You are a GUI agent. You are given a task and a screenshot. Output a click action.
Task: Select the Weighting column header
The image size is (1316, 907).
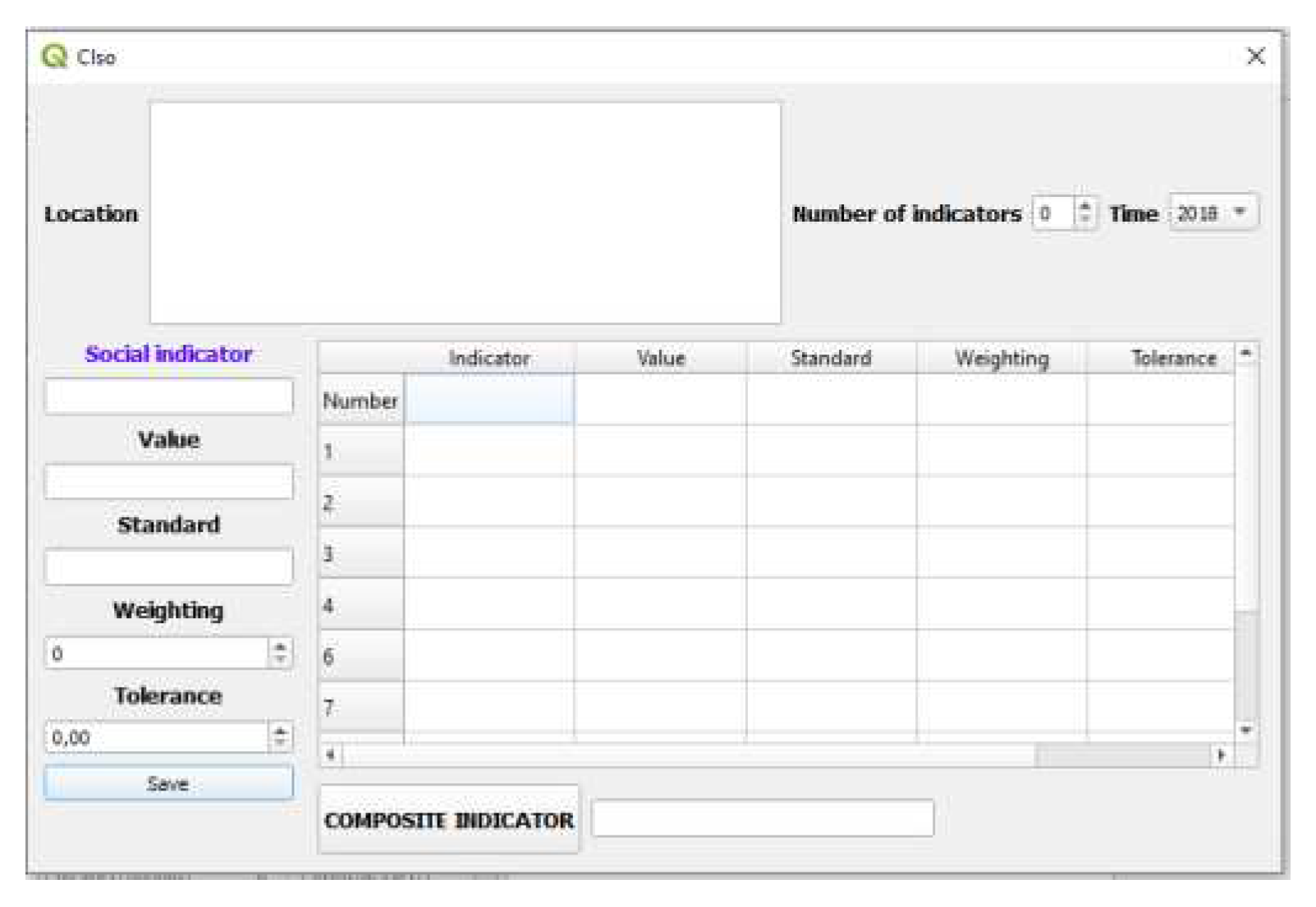[1001, 359]
